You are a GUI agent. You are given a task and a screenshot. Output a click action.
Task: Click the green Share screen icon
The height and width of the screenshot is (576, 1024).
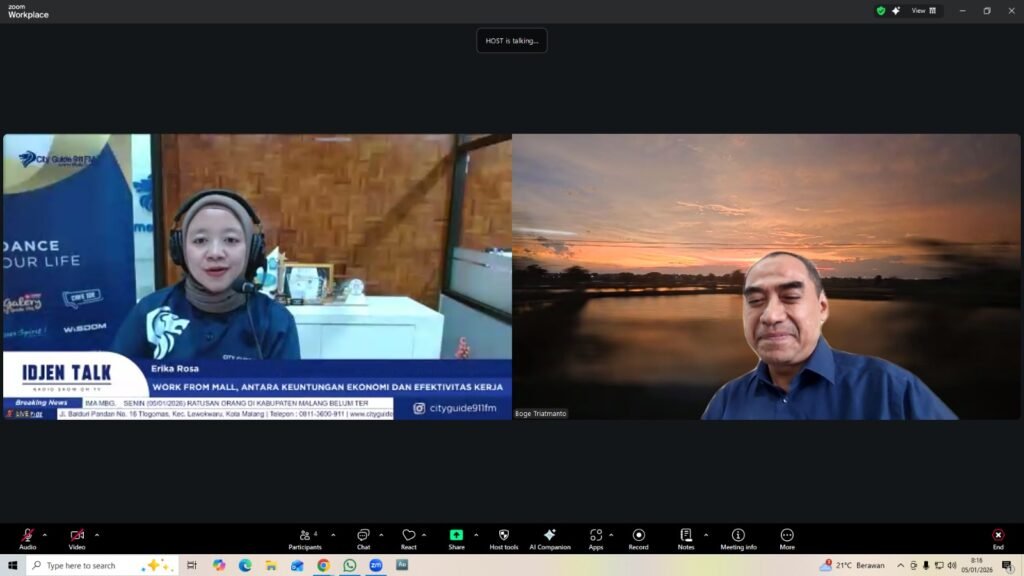456,535
